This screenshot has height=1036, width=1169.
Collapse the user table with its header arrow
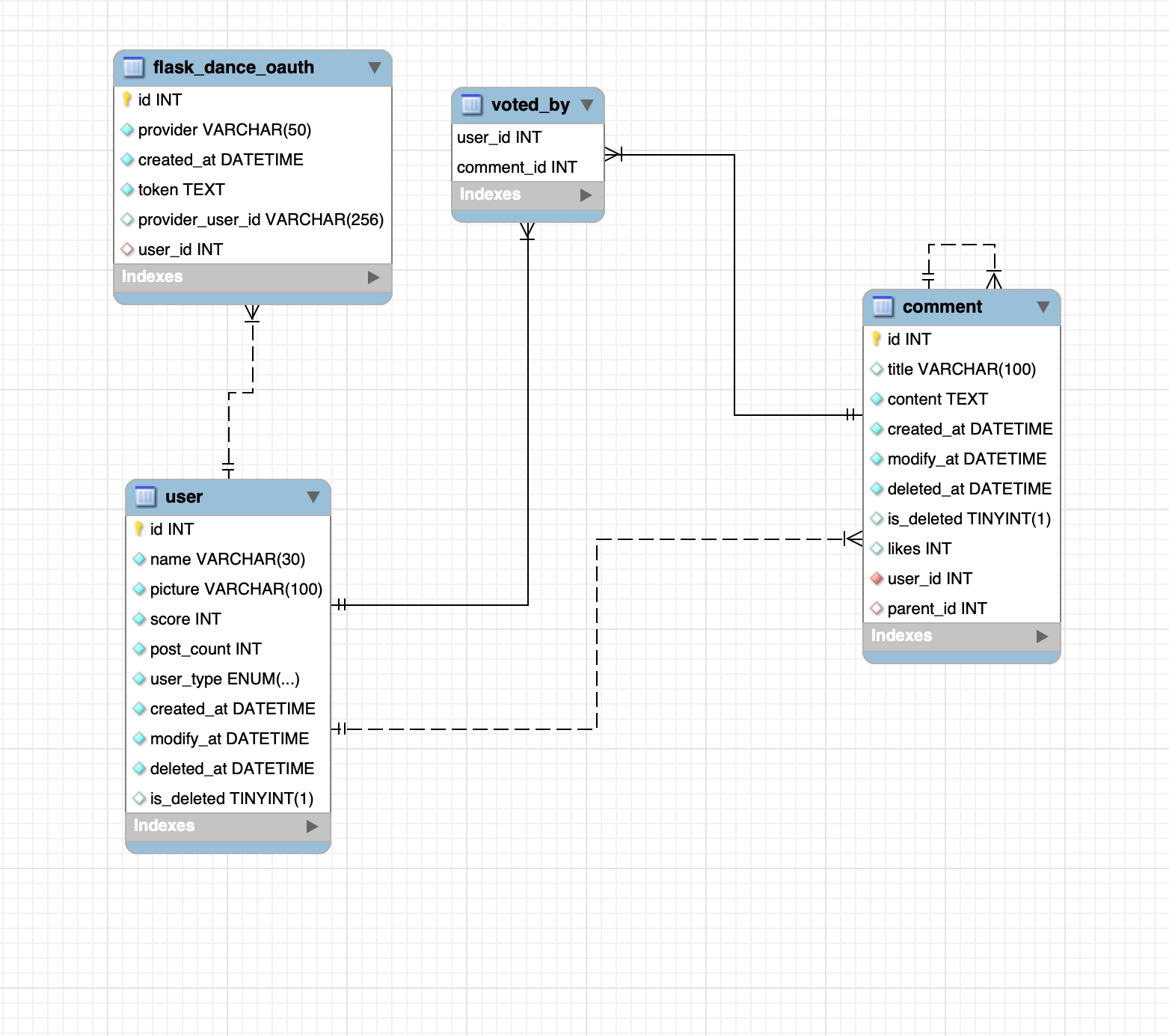pos(313,497)
